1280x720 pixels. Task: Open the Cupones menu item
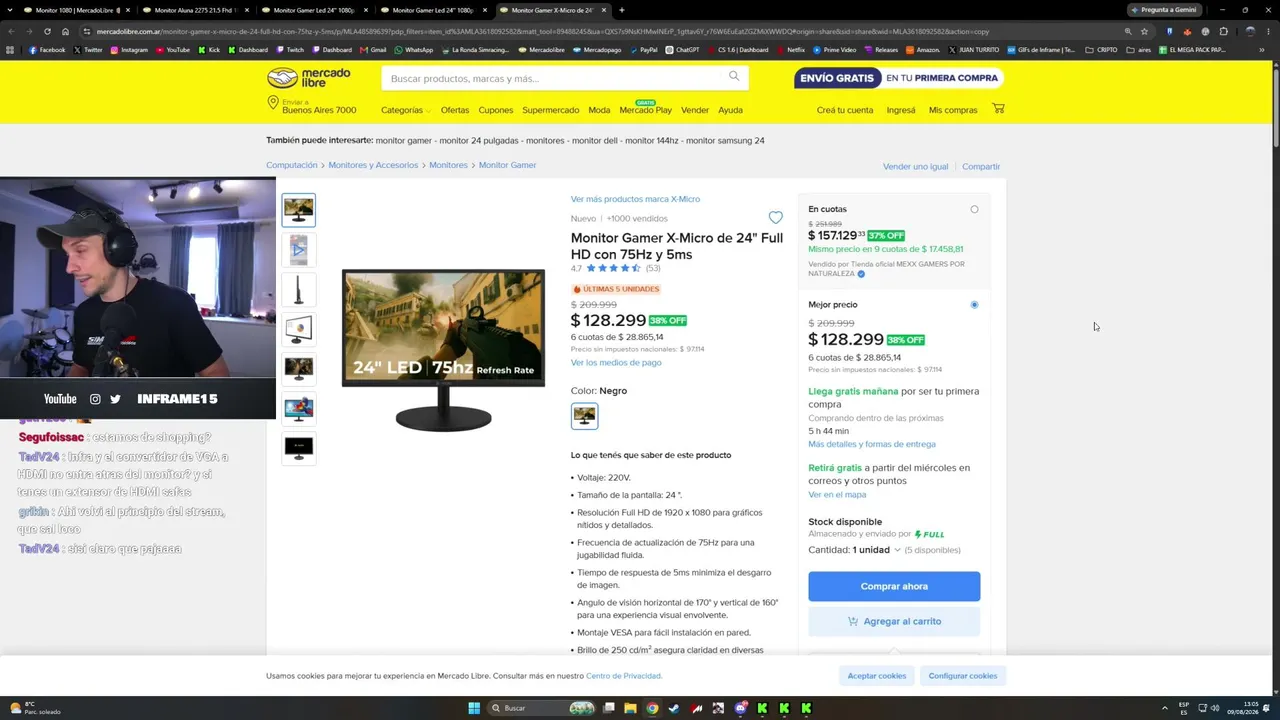[496, 110]
